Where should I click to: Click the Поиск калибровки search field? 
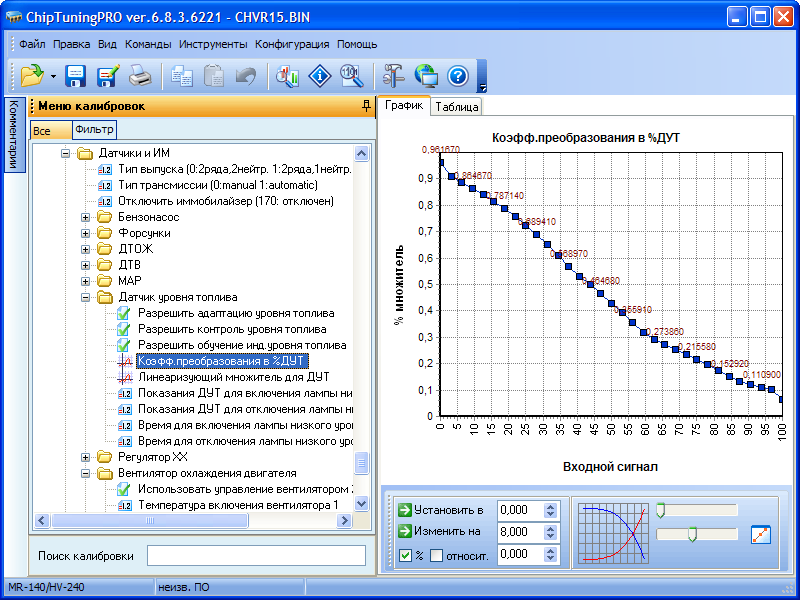coord(256,555)
